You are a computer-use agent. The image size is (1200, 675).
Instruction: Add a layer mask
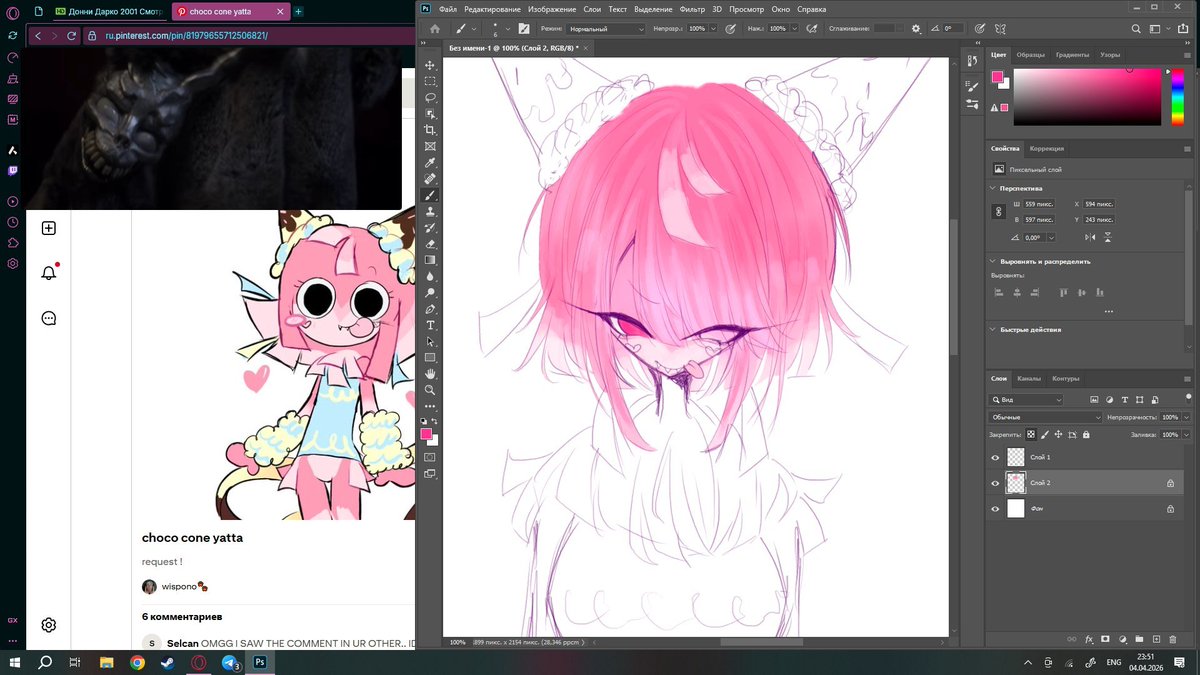(1105, 639)
